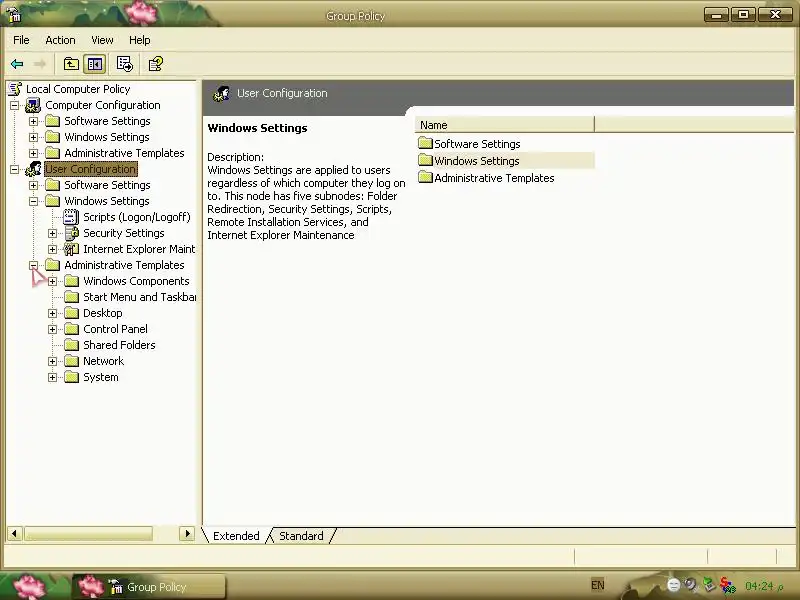Viewport: 800px width, 600px height.
Task: Click the EN language indicator in tray
Action: 597,585
